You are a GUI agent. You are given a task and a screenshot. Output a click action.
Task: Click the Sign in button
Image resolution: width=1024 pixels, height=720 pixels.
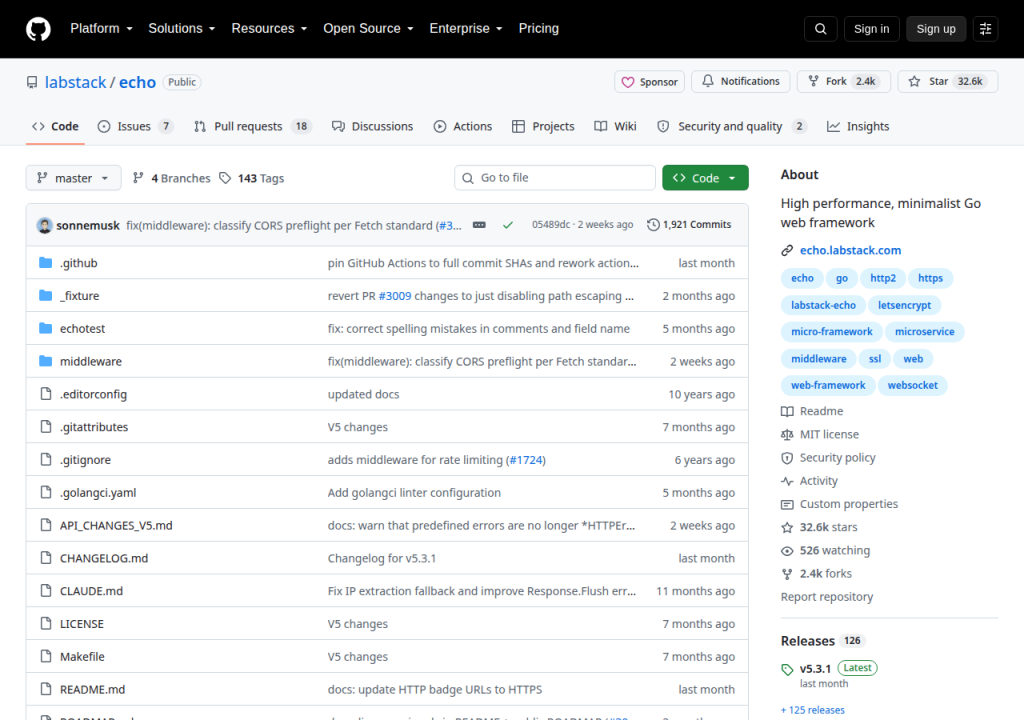click(871, 29)
